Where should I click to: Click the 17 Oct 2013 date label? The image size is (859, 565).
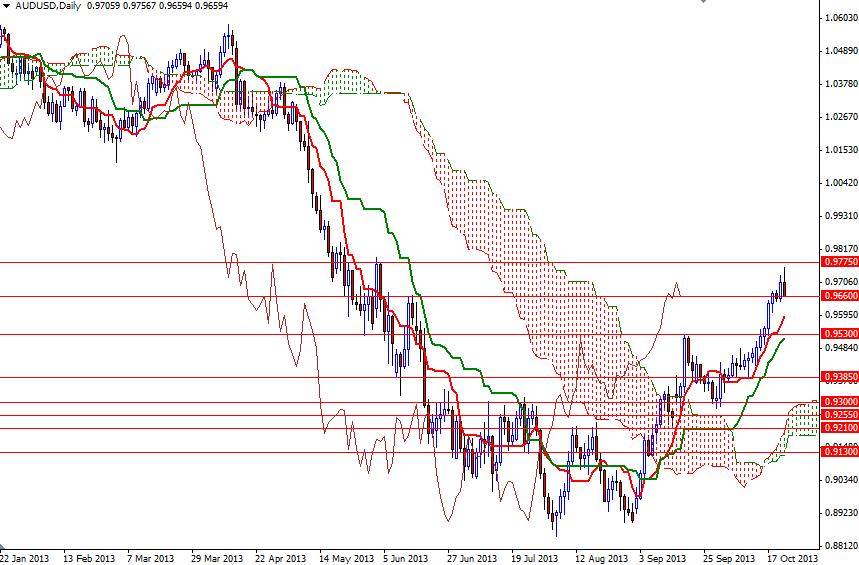pos(792,558)
